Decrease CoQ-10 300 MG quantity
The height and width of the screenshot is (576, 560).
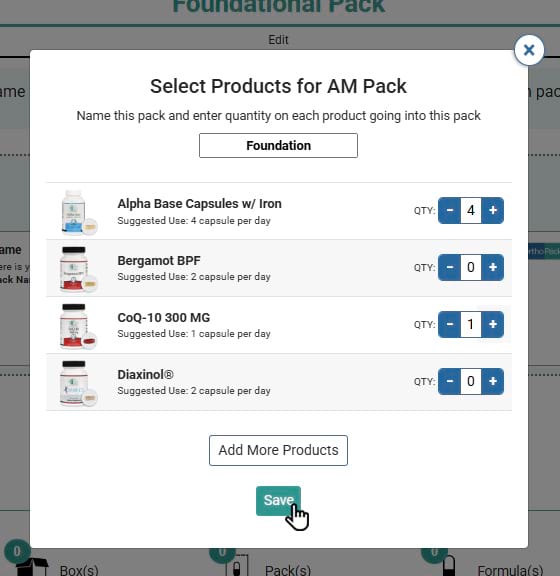point(449,324)
